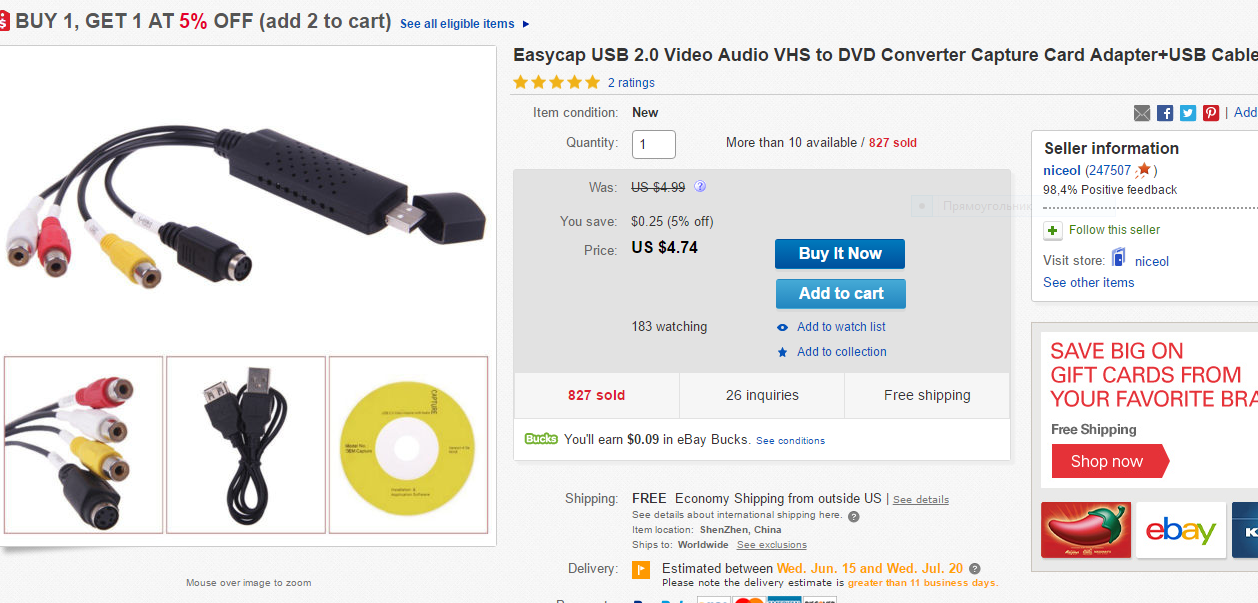Screen dimensions: 1258x603
Task: Click the seller's feedback star icon
Action: point(1144,170)
